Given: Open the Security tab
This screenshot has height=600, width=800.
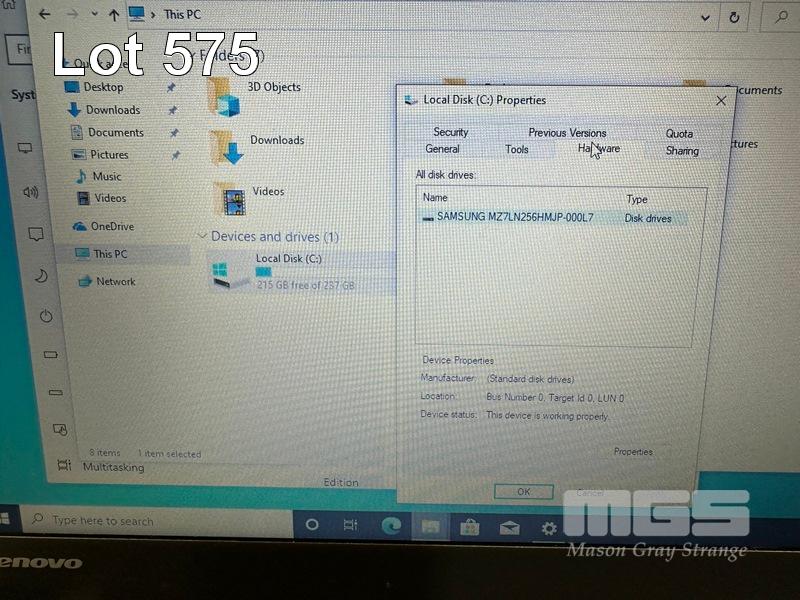Looking at the screenshot, I should 450,132.
